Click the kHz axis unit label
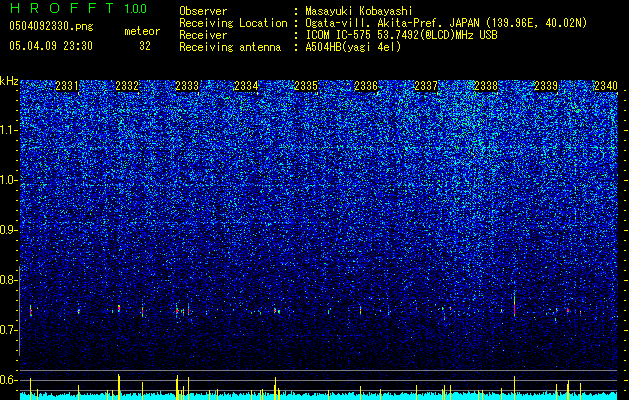 point(9,81)
